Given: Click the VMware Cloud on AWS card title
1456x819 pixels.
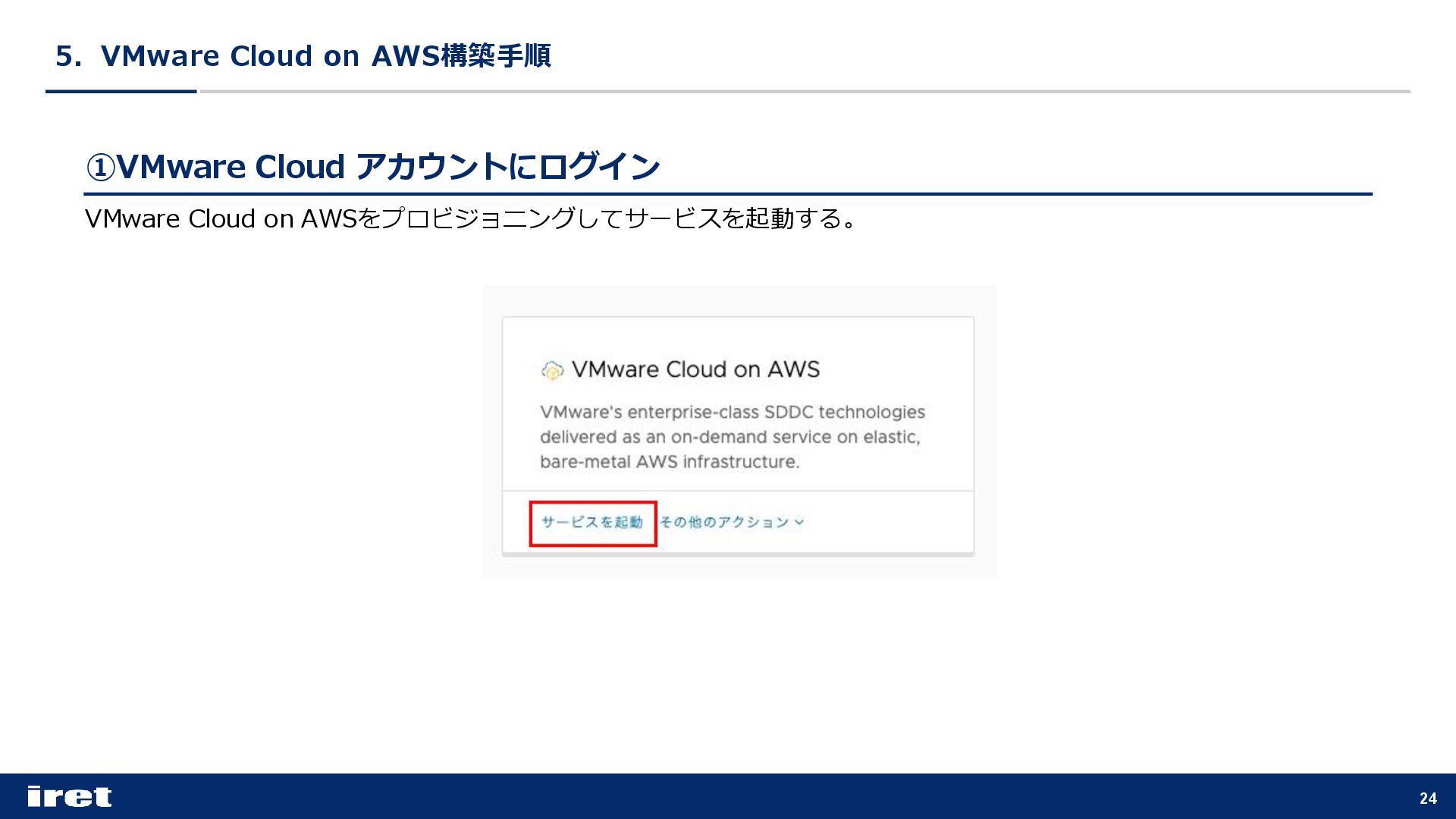Looking at the screenshot, I should tap(695, 369).
